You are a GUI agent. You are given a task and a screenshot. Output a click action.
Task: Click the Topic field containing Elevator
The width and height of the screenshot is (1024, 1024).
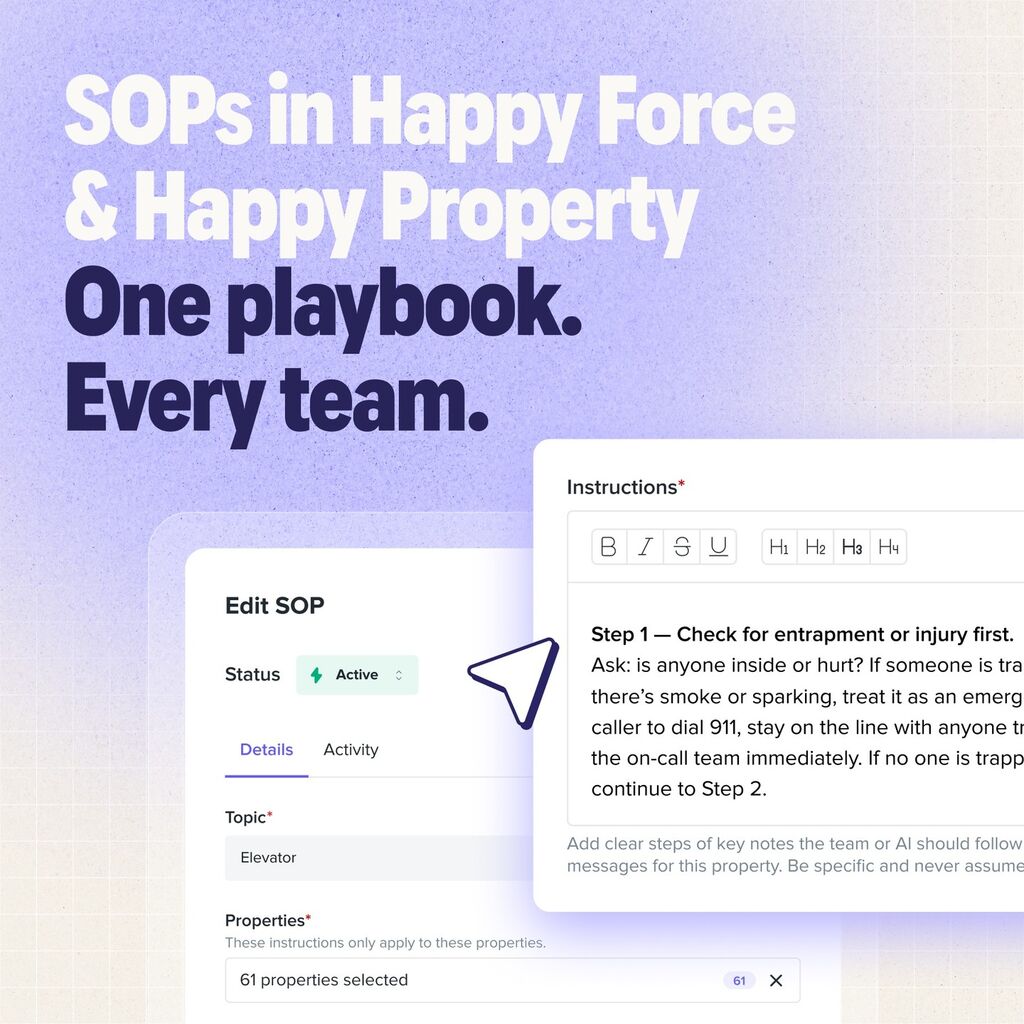pos(379,857)
